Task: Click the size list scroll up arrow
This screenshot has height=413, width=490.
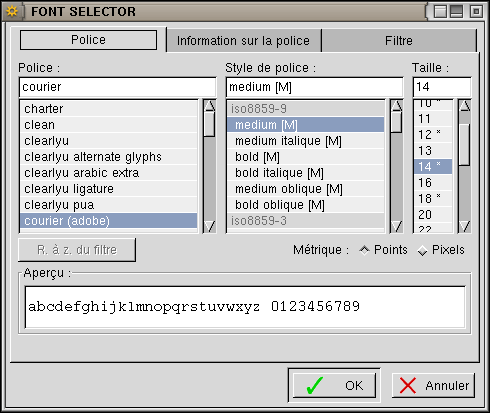Action: coord(465,106)
